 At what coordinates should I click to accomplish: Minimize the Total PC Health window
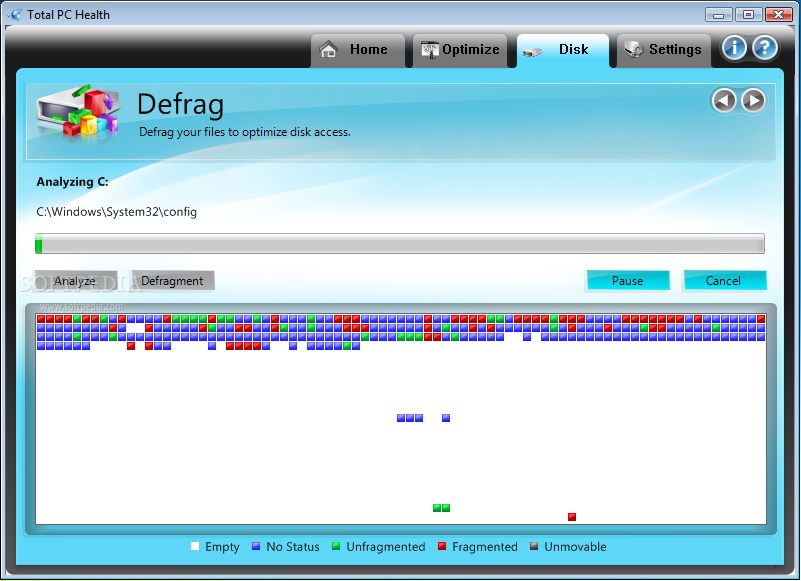click(718, 14)
